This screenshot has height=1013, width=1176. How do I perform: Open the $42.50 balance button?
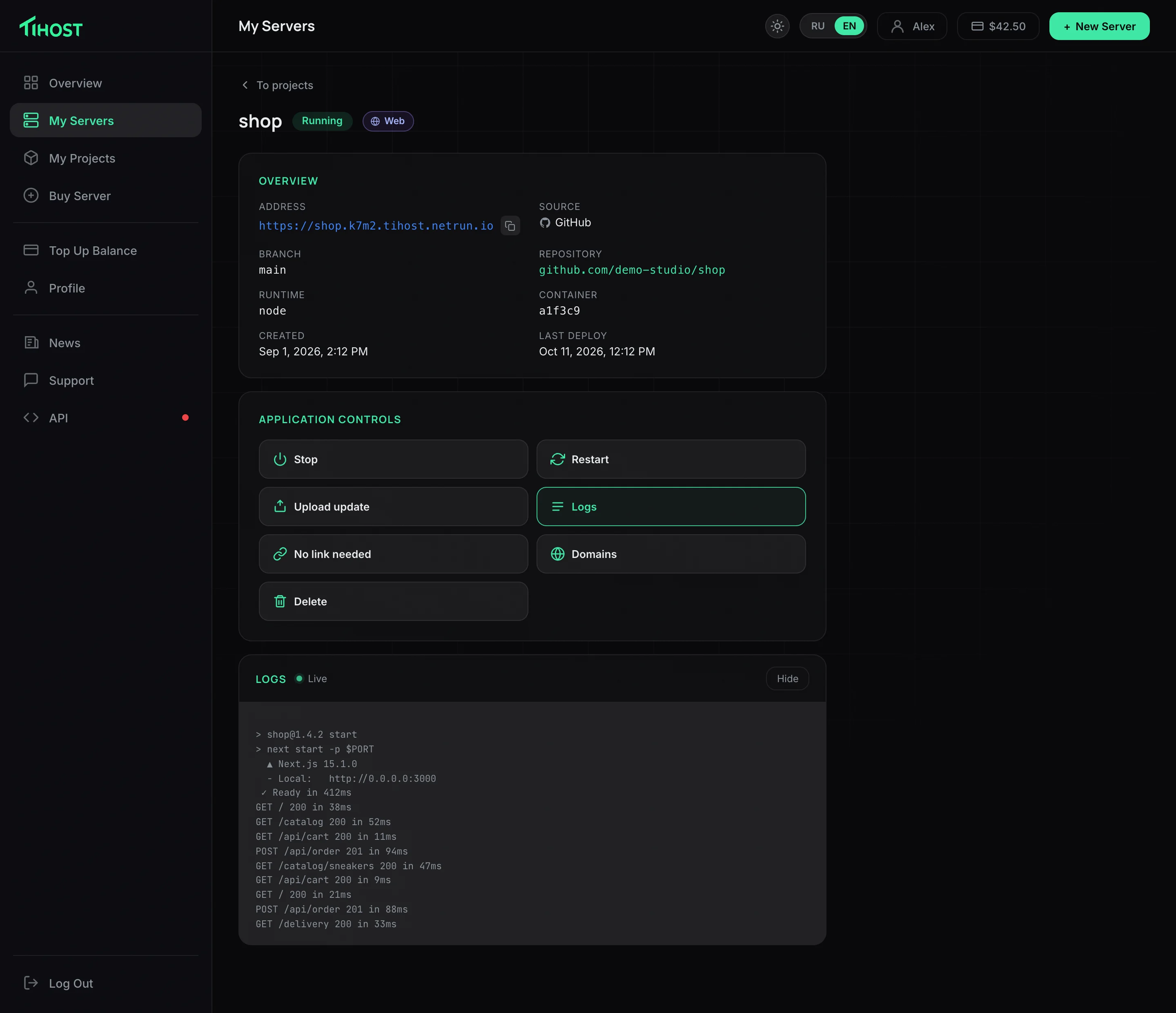pos(998,26)
